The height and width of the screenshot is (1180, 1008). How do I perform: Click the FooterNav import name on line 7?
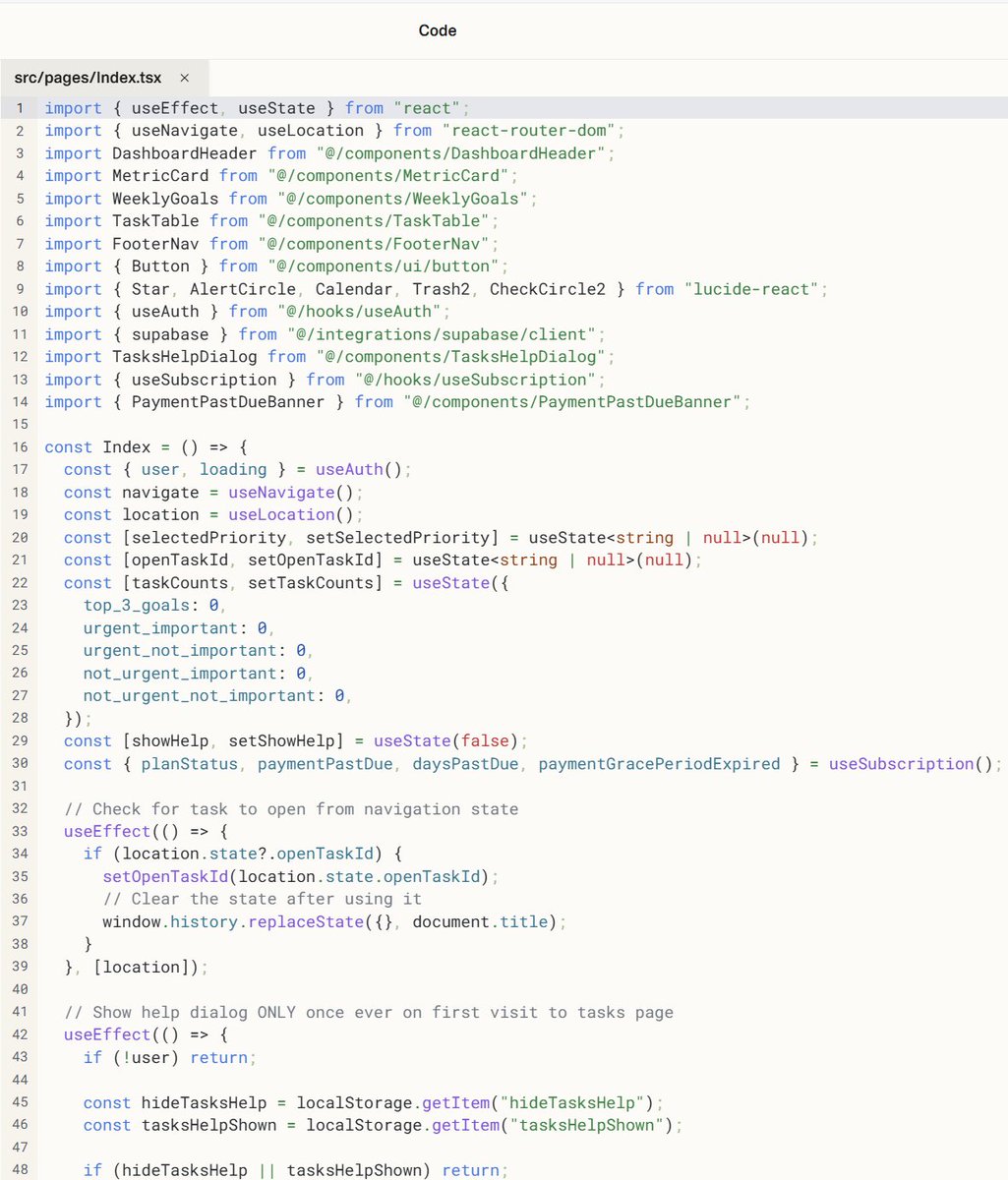click(155, 244)
